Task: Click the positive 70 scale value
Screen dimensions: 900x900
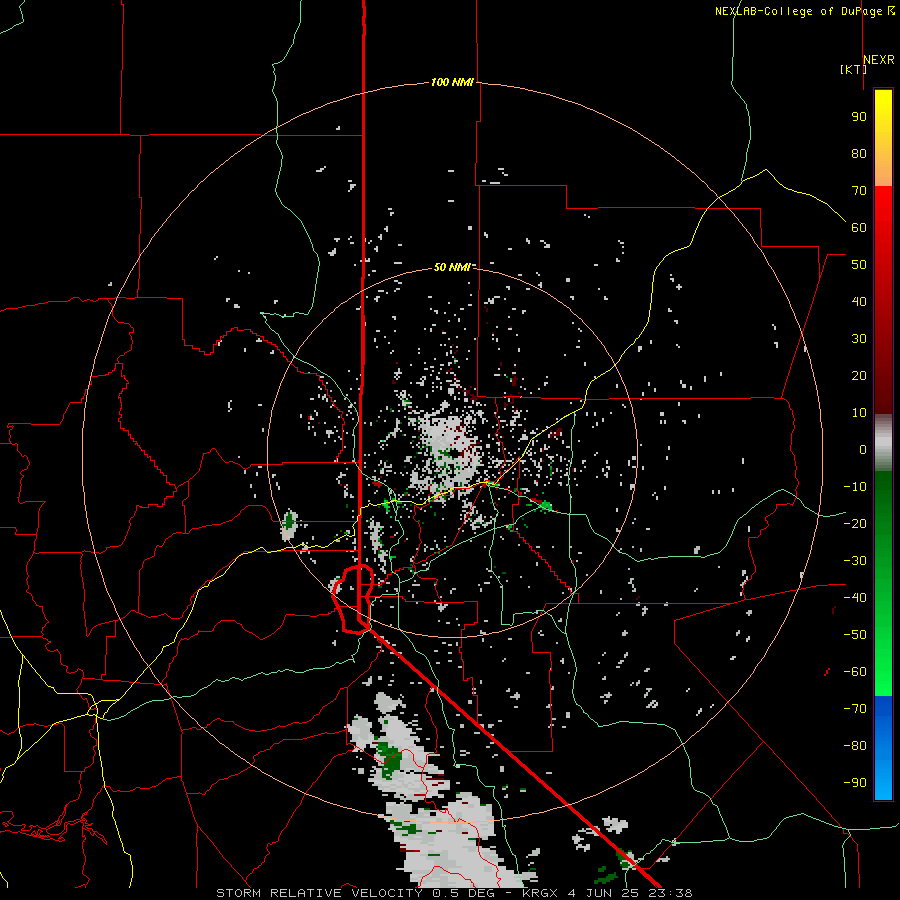Action: pyautogui.click(x=859, y=191)
